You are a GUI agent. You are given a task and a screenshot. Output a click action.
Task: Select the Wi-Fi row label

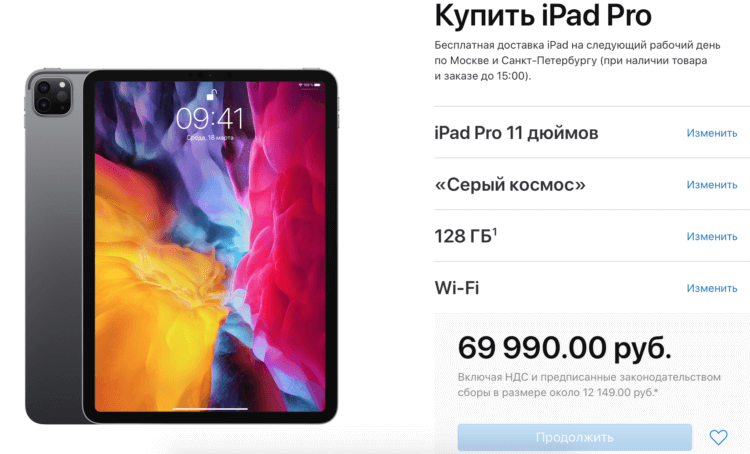point(457,288)
